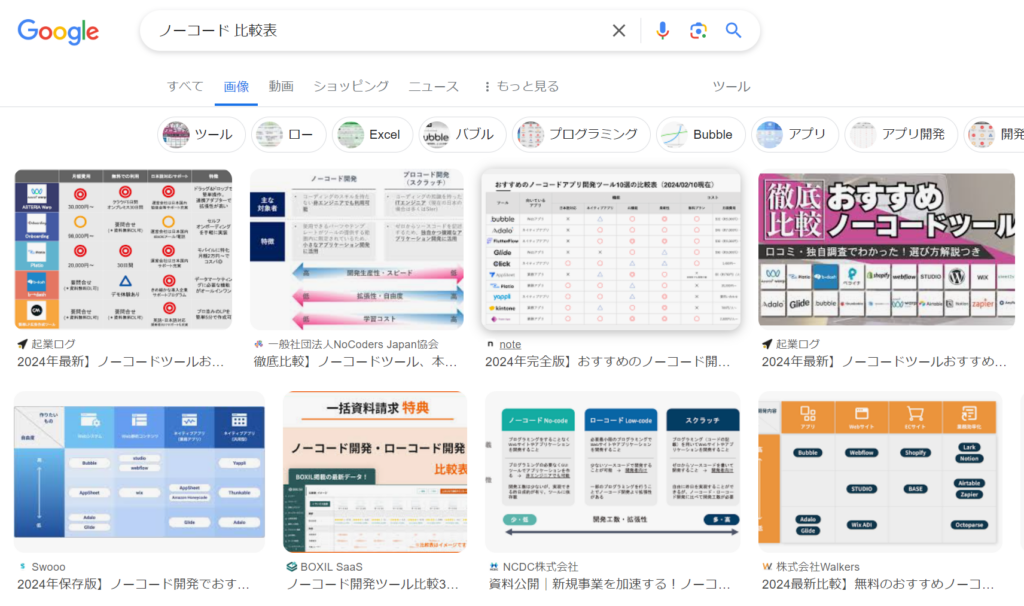Clear the search box with X
1024x606 pixels.
coord(618,31)
